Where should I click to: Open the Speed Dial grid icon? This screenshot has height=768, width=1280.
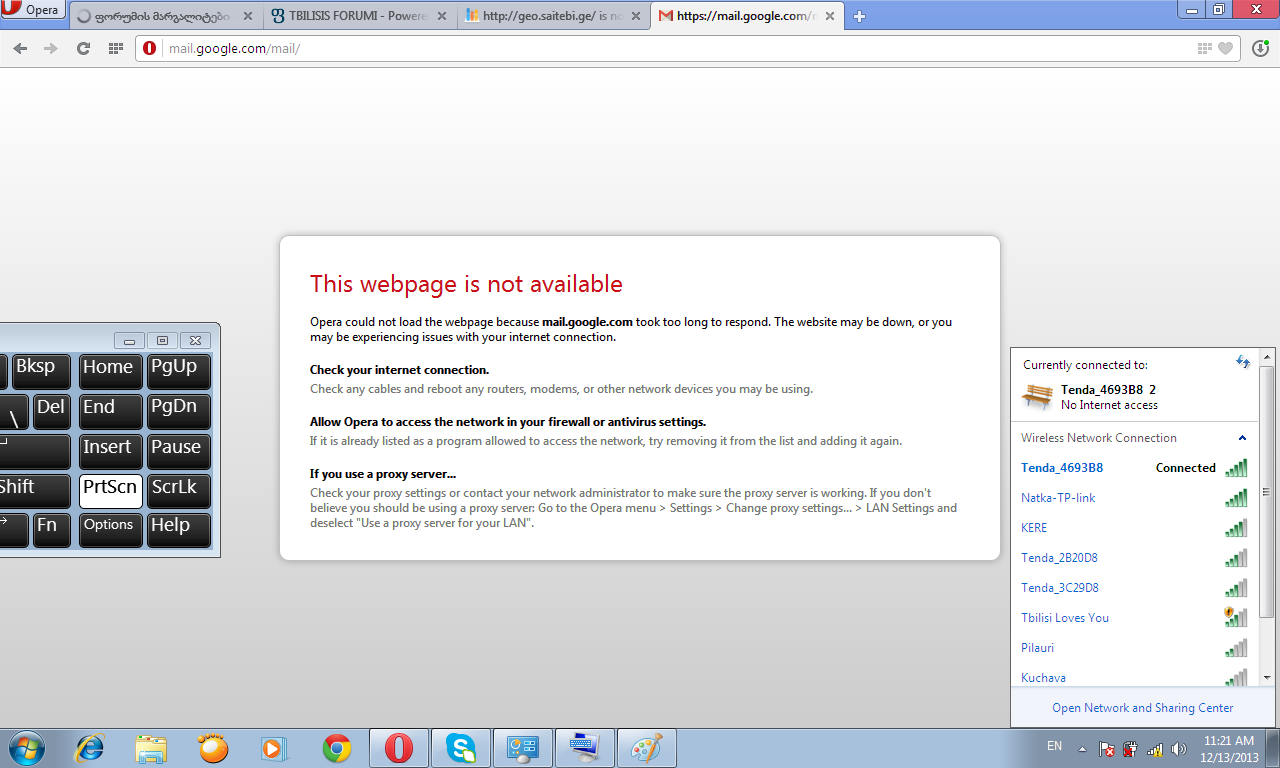[x=116, y=48]
